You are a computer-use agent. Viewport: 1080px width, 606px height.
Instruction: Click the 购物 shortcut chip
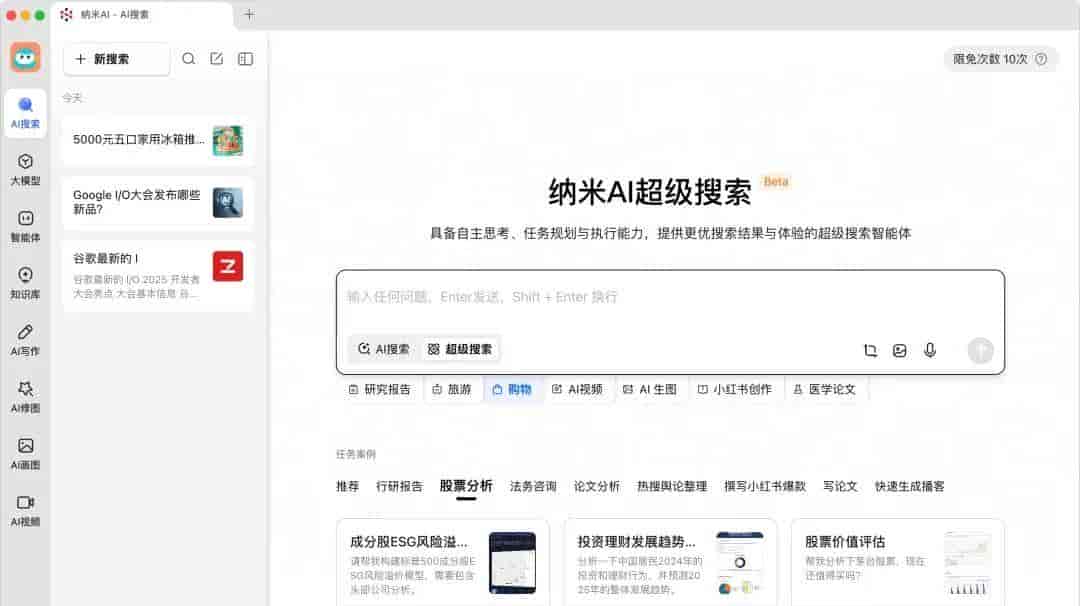pos(512,389)
